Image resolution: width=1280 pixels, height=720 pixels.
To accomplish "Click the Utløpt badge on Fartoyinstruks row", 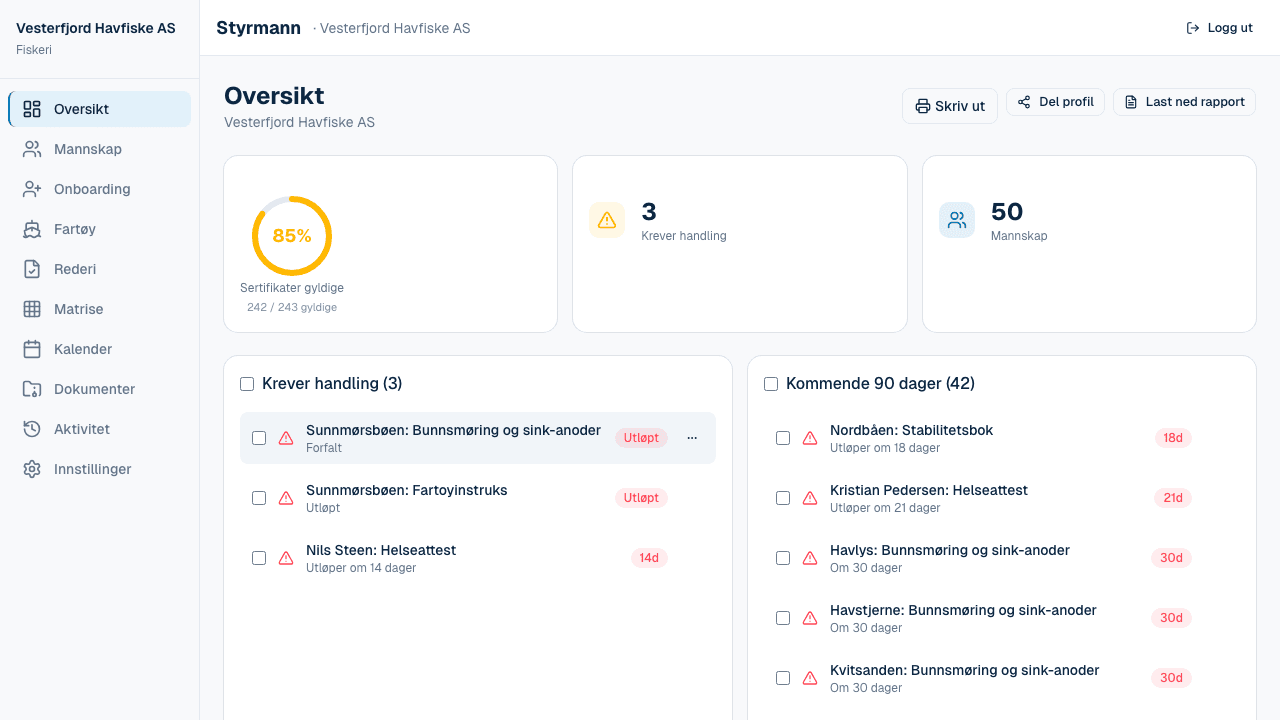I will click(641, 498).
